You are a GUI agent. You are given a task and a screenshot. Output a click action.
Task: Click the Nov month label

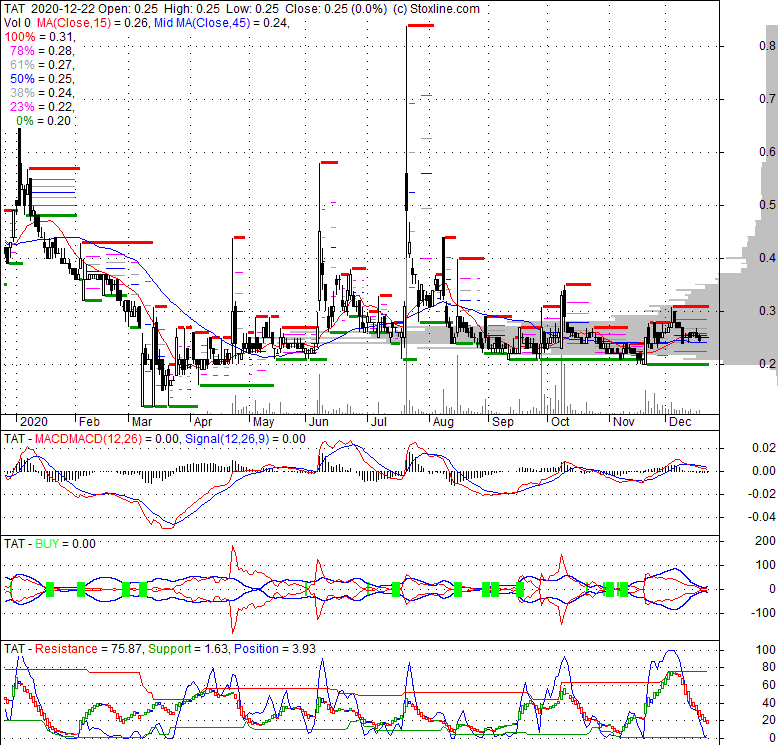(x=624, y=422)
